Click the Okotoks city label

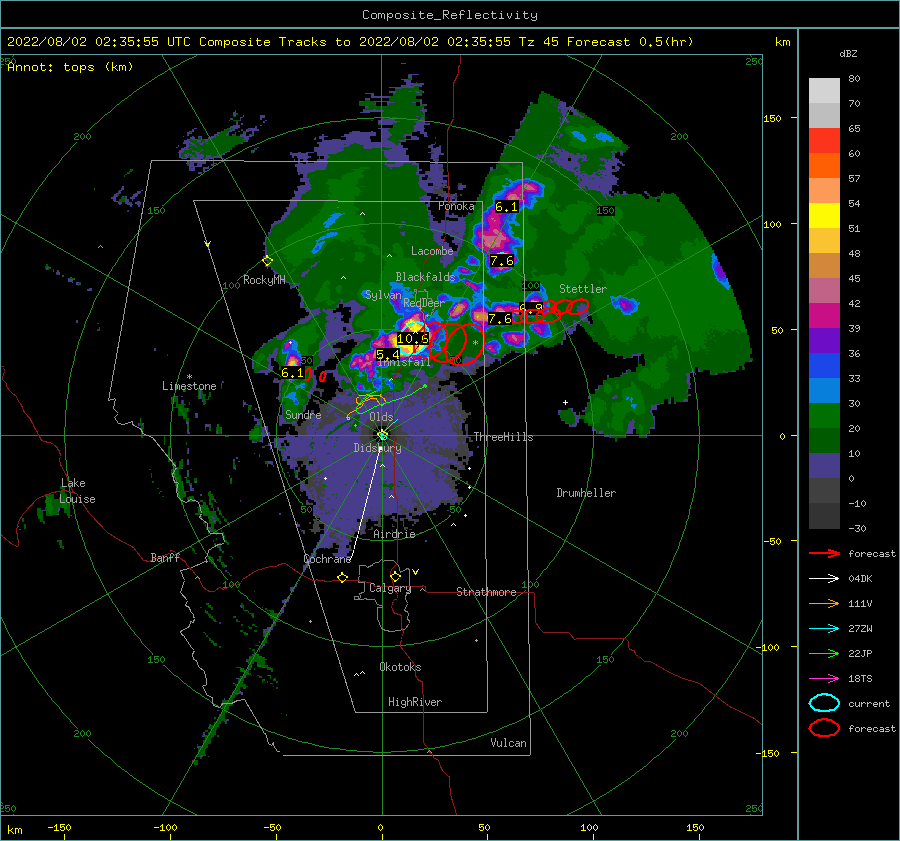[400, 667]
